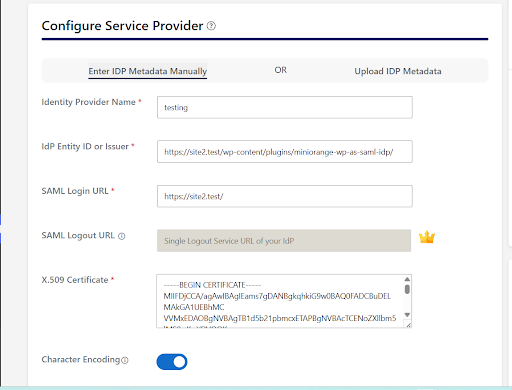Select the Enter IDP Metadata Manually tab

coord(148,71)
